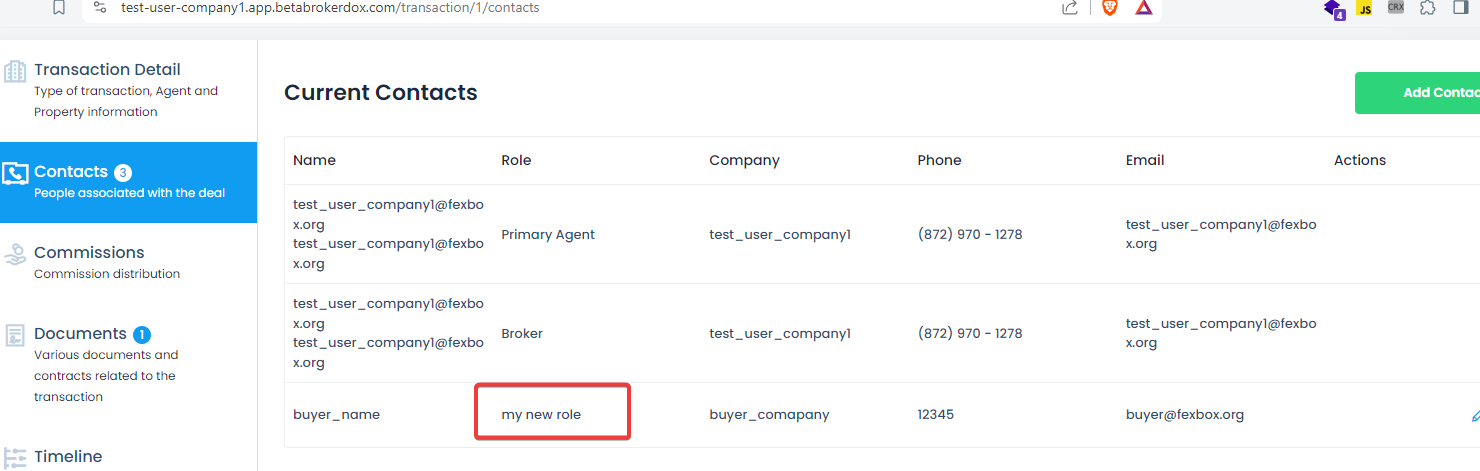Click the bookmark icon in address bar
1480x471 pixels.
(59, 8)
